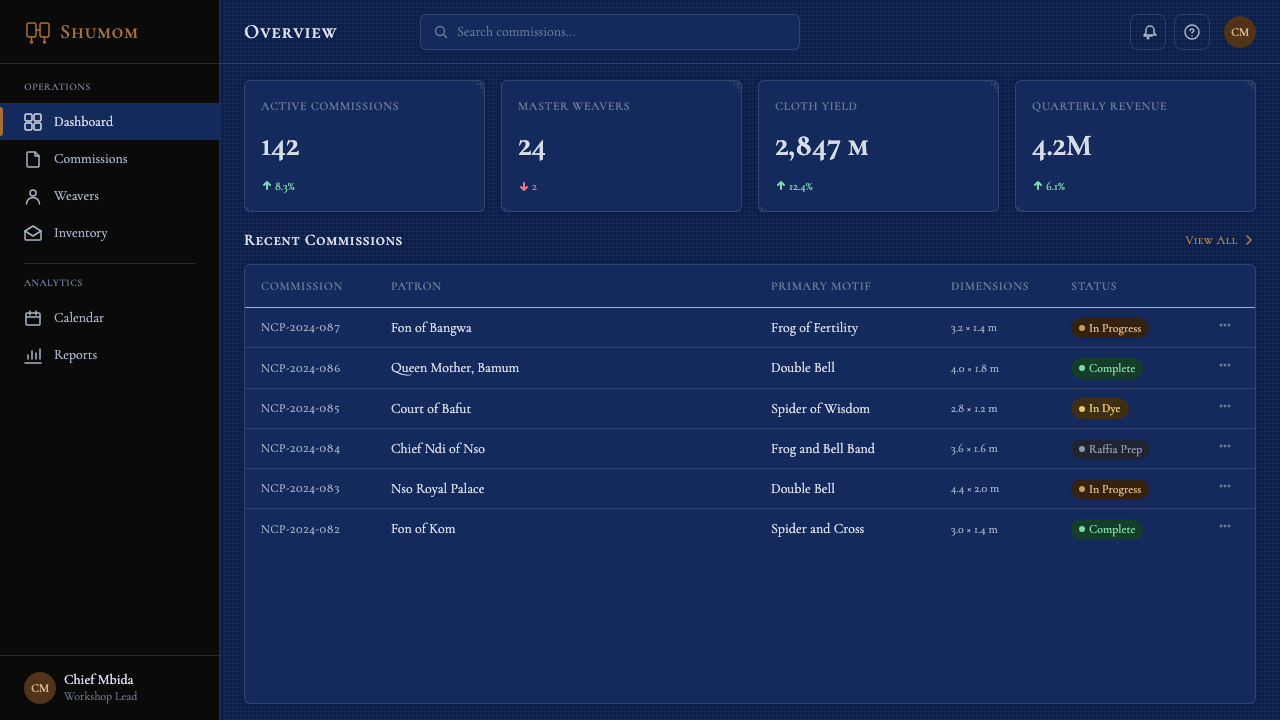The height and width of the screenshot is (720, 1280).
Task: Click the In Progress badge for NCP-2024-087
Action: click(x=1110, y=328)
